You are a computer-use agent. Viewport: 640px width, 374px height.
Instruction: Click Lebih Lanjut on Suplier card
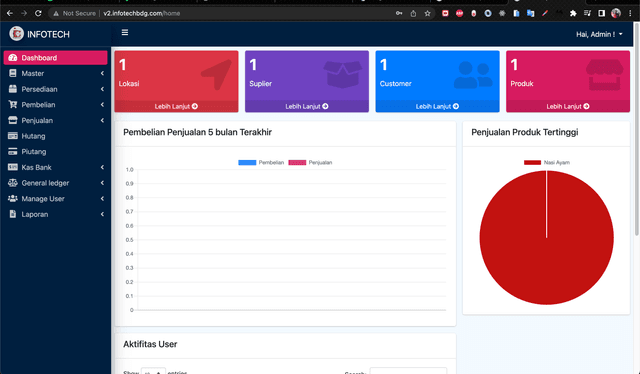coord(307,106)
